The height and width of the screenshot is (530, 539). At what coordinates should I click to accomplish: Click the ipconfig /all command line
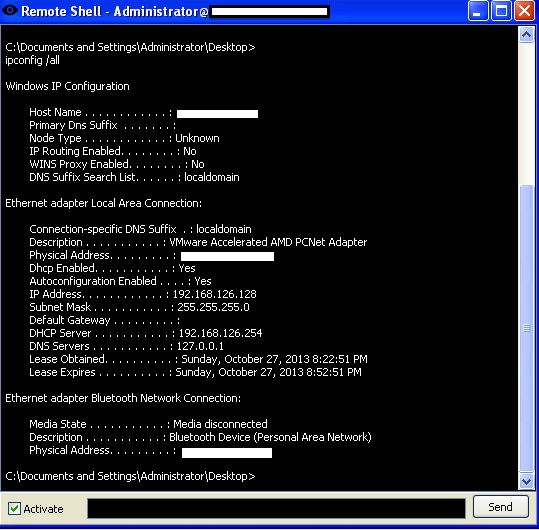(32, 60)
